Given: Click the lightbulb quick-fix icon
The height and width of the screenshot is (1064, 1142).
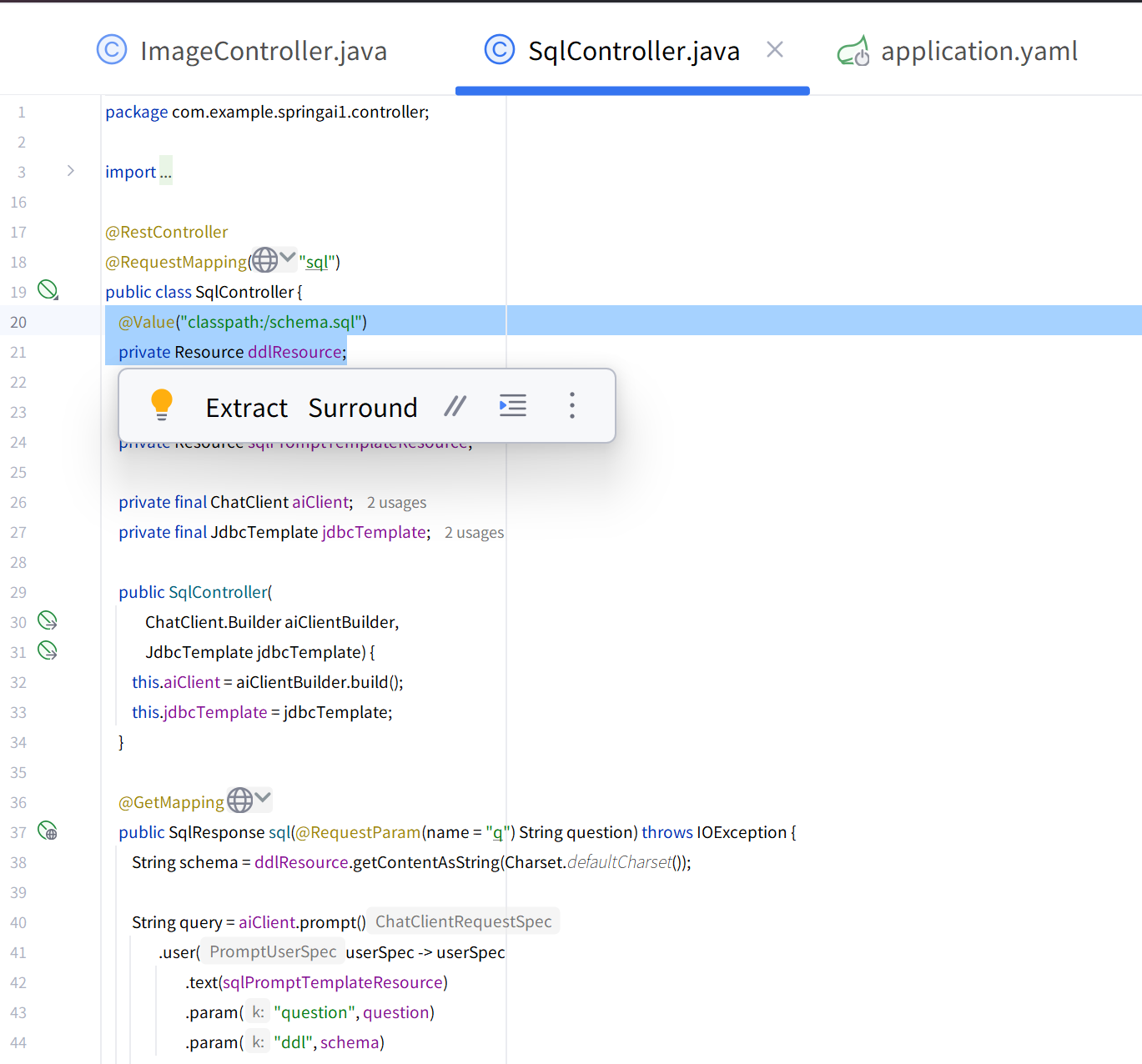Looking at the screenshot, I should tap(162, 405).
